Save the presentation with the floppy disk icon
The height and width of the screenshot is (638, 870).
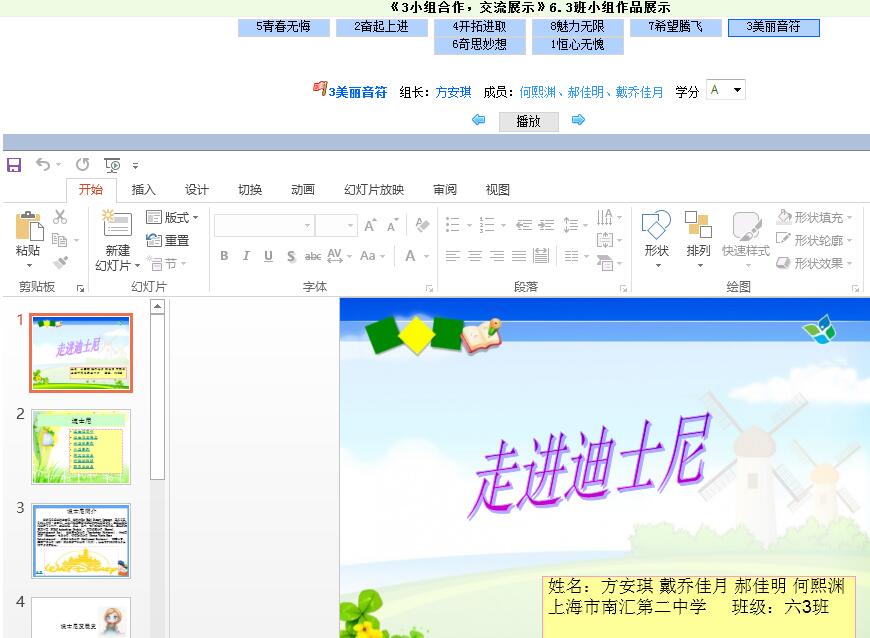click(x=14, y=165)
